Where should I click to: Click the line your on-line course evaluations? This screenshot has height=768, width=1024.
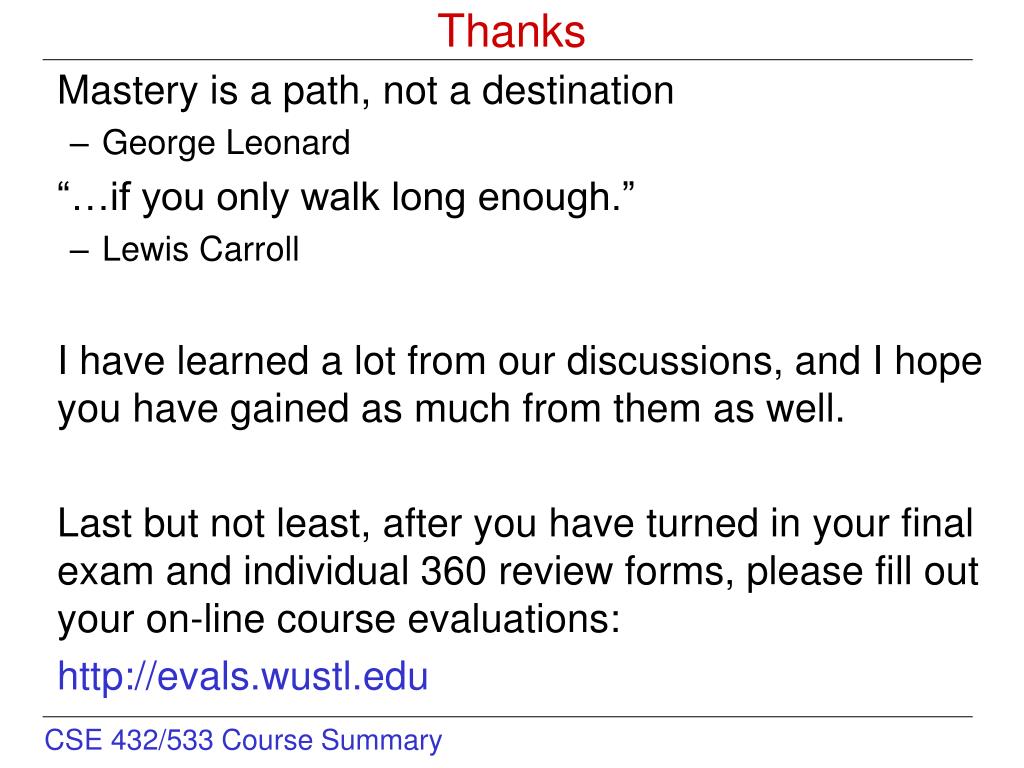point(339,620)
